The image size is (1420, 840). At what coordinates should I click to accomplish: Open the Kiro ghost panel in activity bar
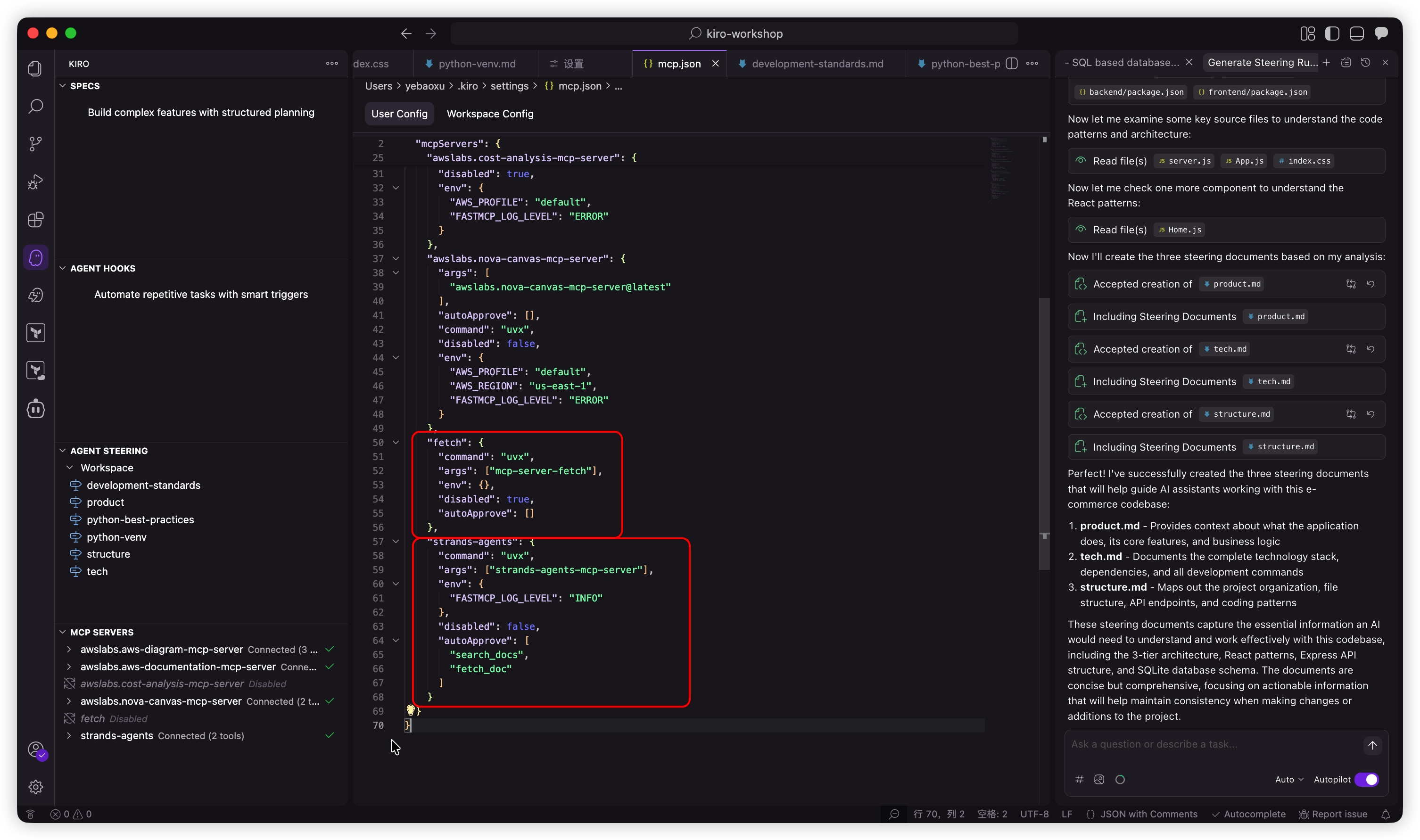click(36, 257)
